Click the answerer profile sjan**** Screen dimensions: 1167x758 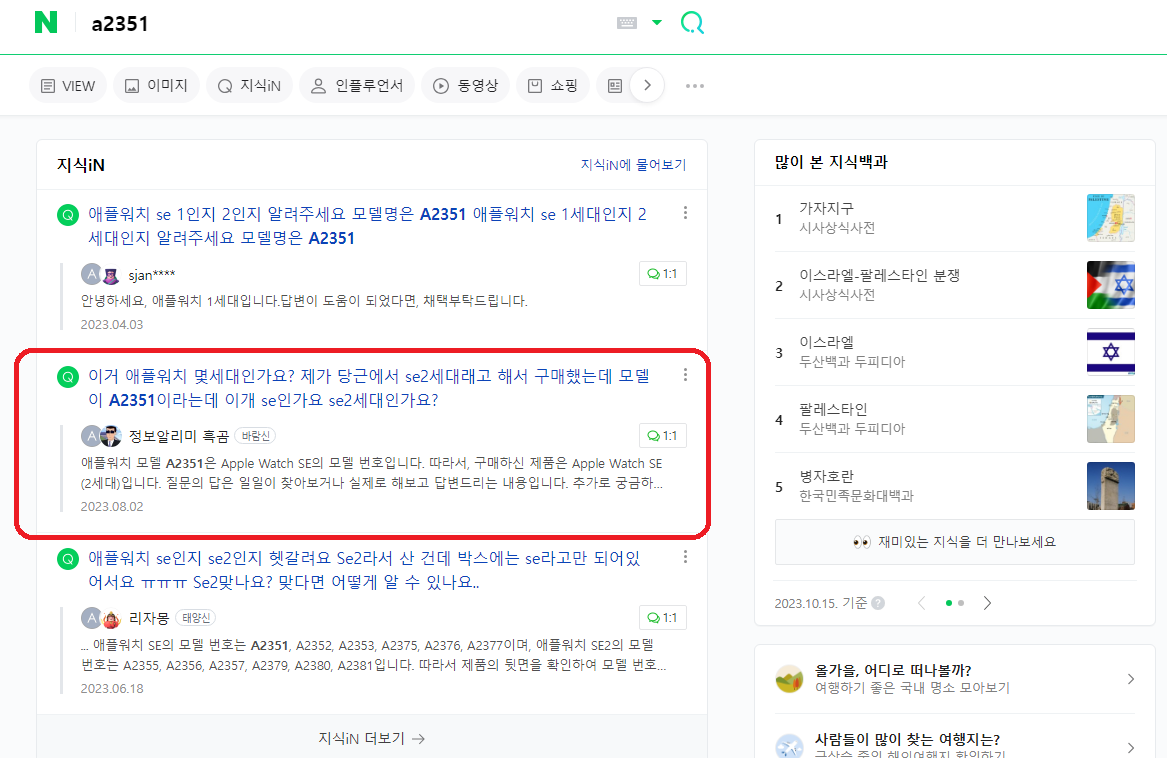[152, 275]
